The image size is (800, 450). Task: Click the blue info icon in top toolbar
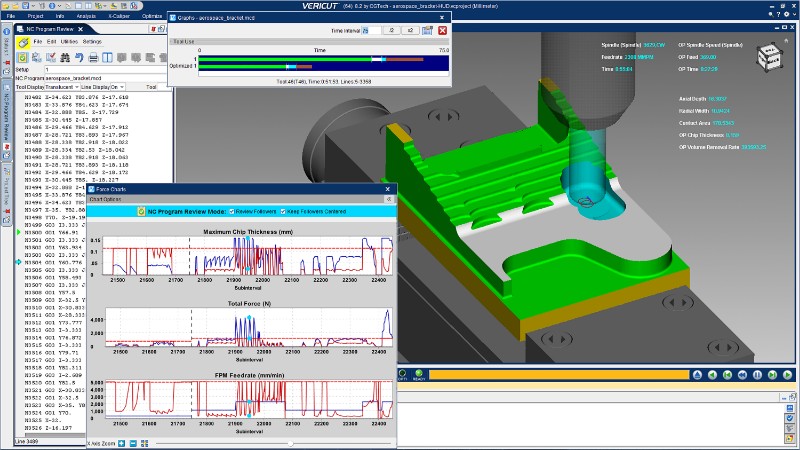pyautogui.click(x=52, y=6)
